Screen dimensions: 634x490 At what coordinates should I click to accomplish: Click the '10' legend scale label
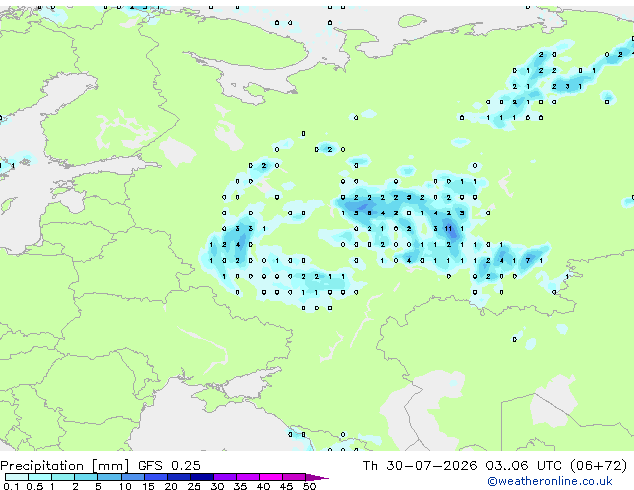125,486
